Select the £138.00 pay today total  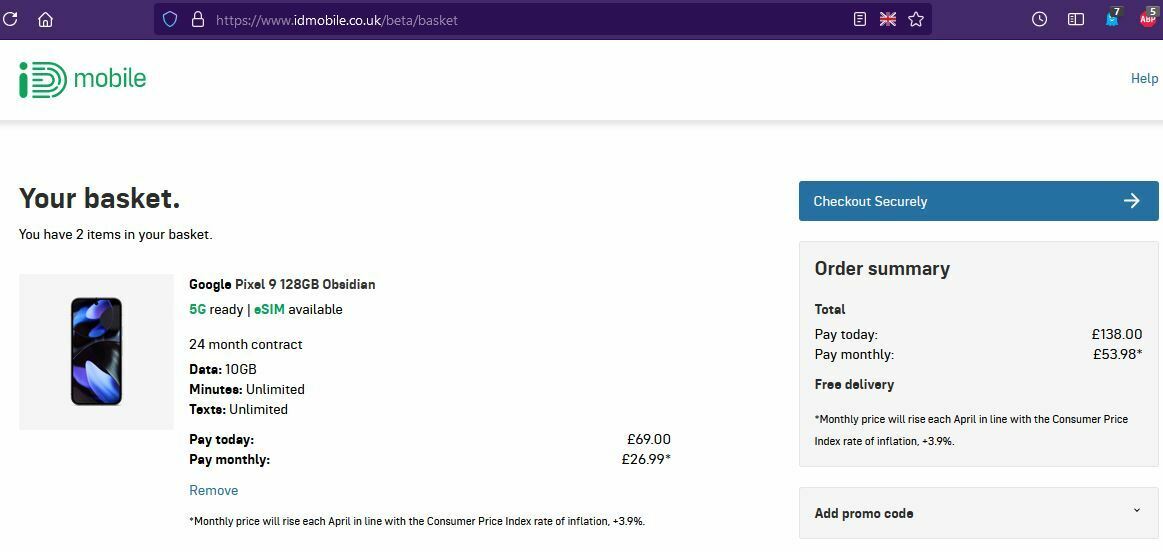click(1117, 335)
